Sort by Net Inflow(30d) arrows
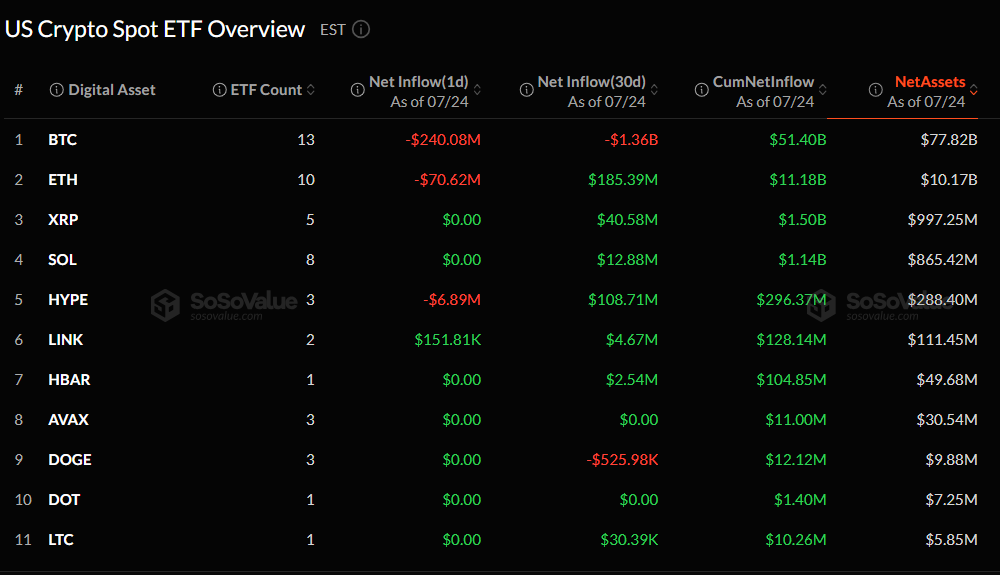This screenshot has width=1000, height=575. pos(654,90)
